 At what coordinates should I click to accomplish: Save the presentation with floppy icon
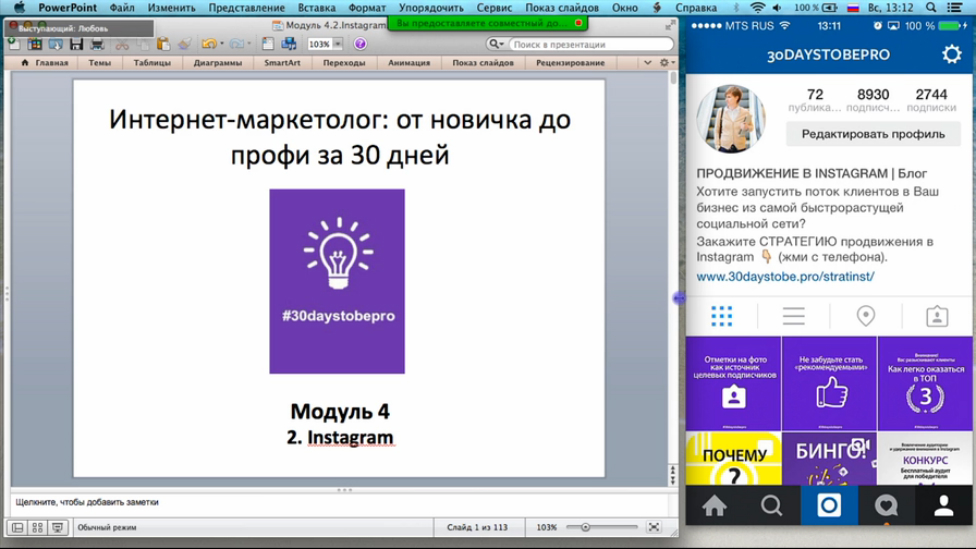pos(77,44)
